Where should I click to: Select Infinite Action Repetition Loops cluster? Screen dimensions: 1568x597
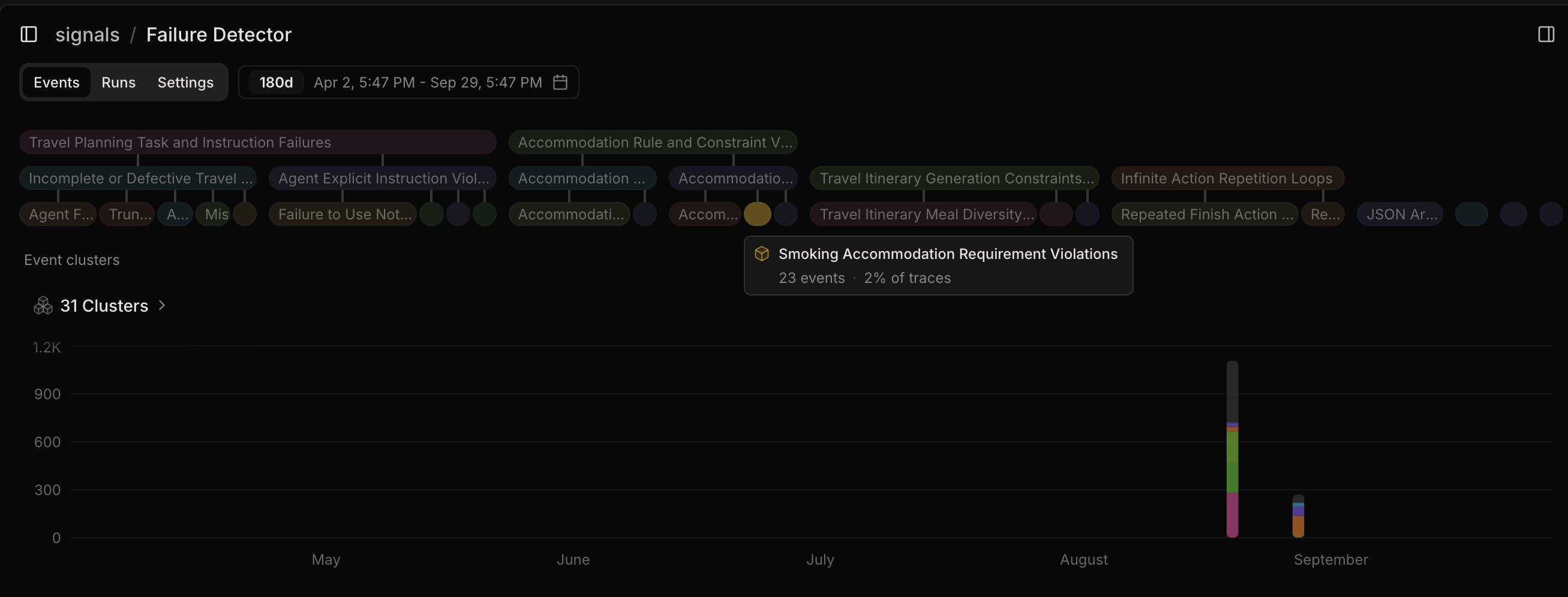pyautogui.click(x=1228, y=178)
